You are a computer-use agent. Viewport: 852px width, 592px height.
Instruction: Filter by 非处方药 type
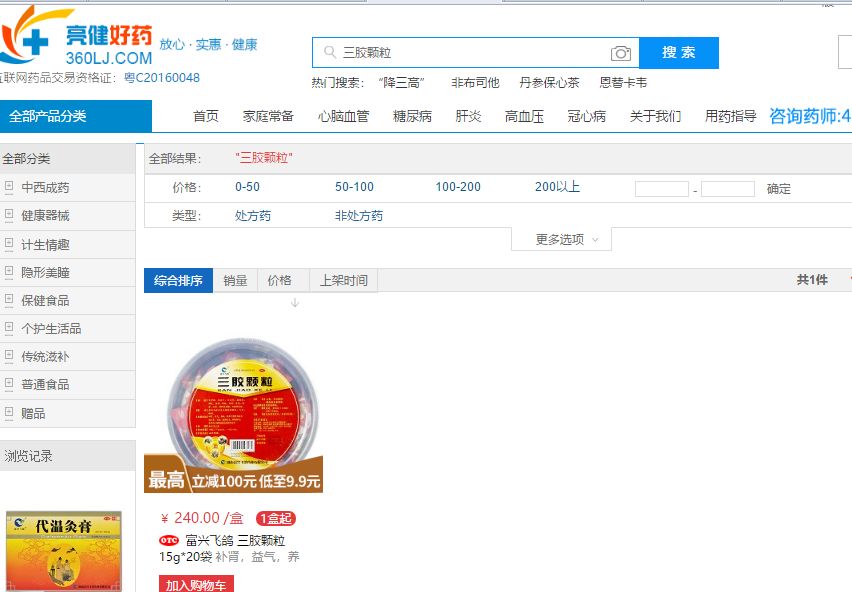tap(359, 216)
